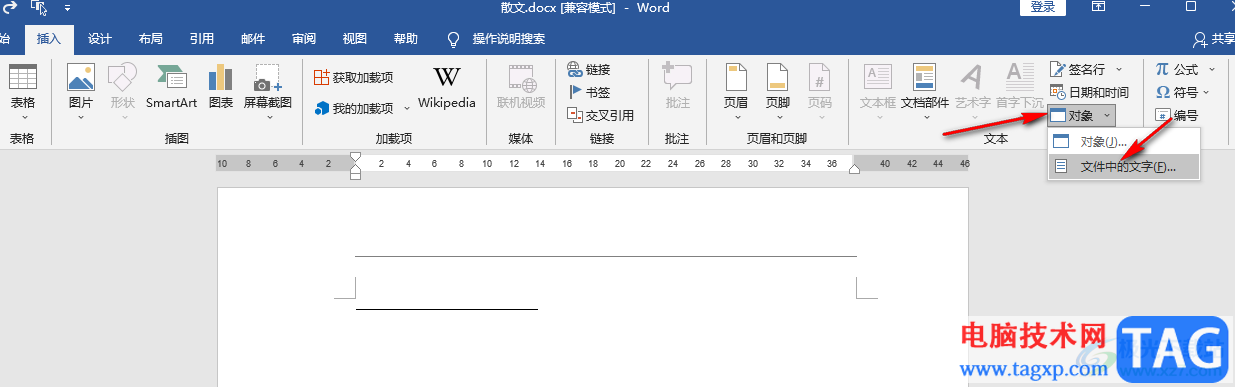Open the Screenshot (屏幕截图) tool
Screen dimensions: 1235x387
click(x=268, y=90)
